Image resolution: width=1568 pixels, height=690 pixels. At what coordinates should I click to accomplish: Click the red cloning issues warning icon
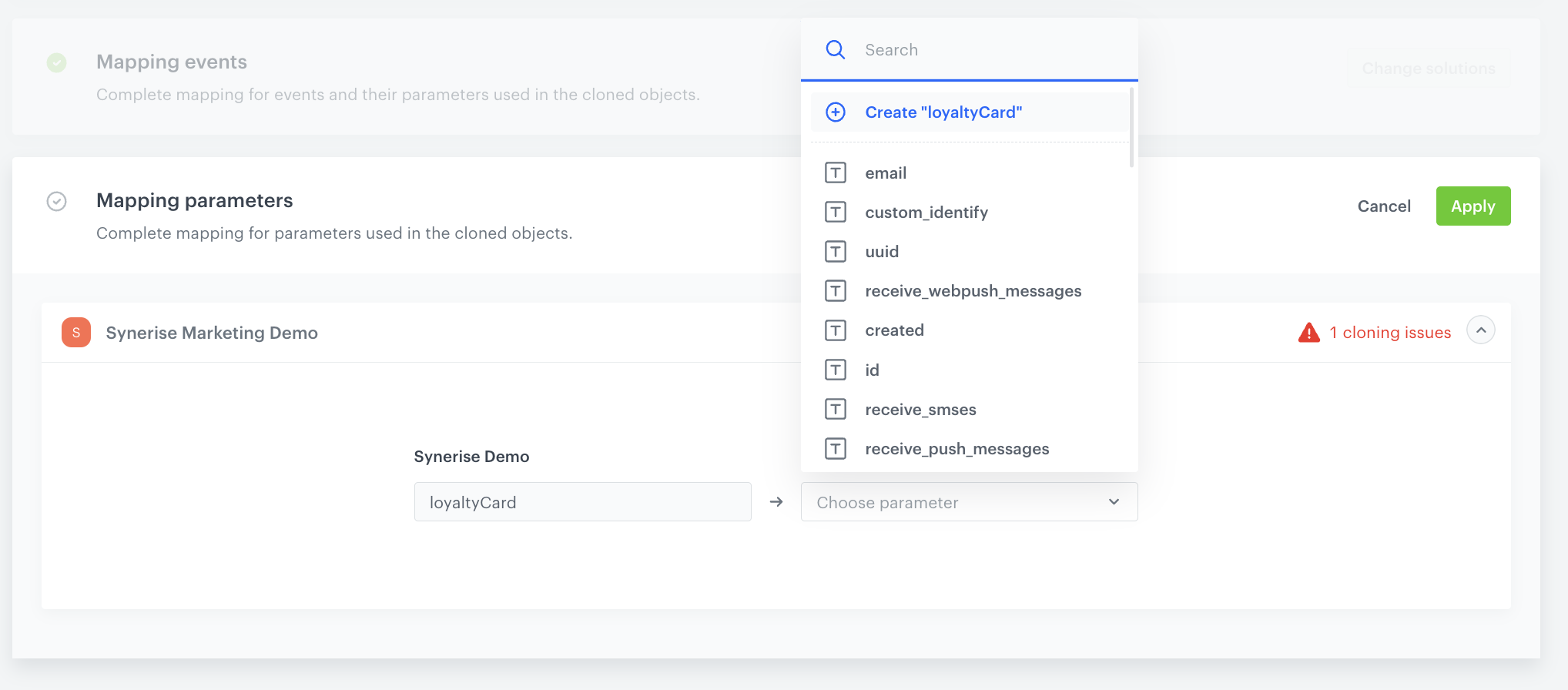[1308, 333]
